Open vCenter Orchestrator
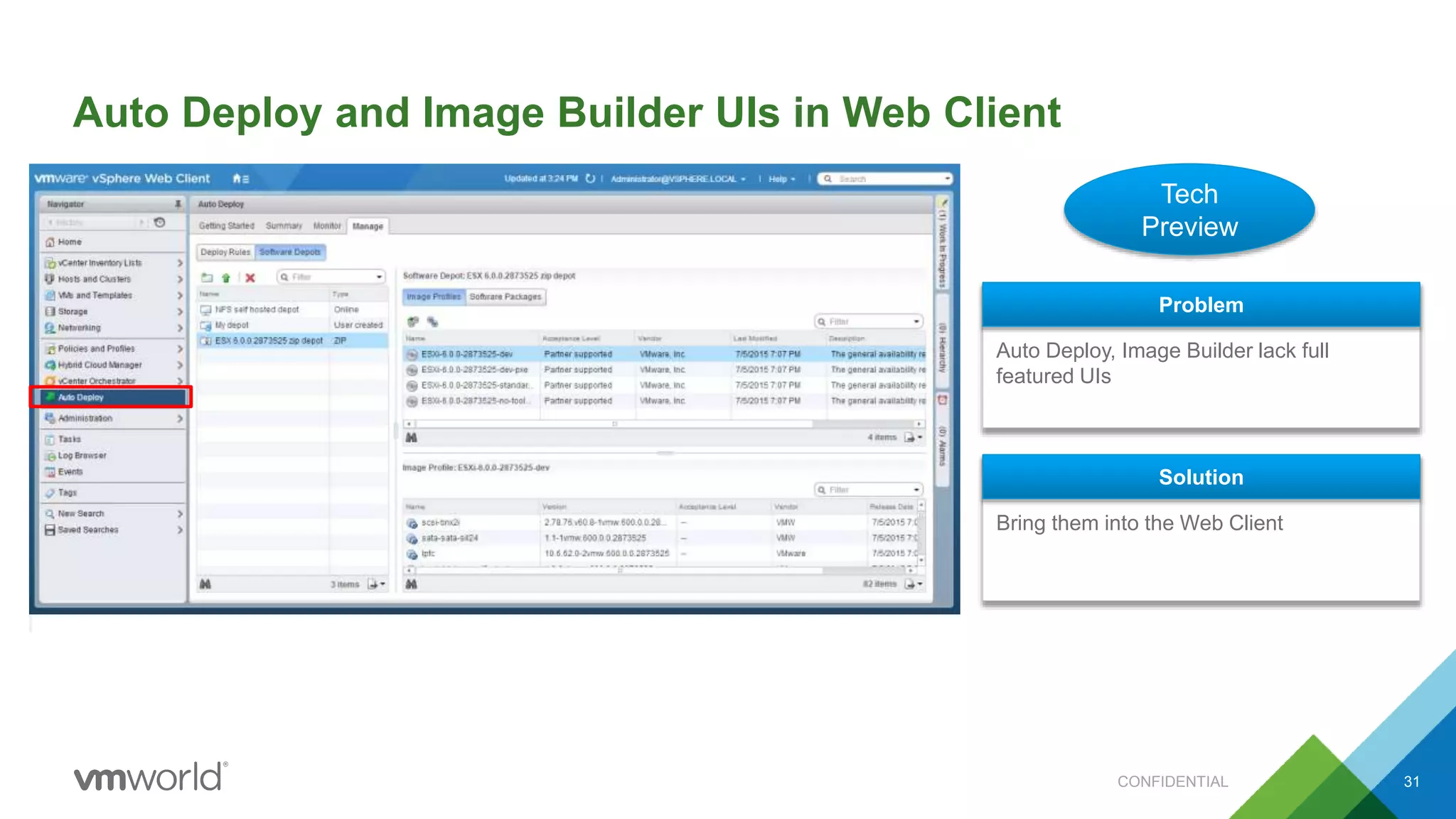 point(96,381)
